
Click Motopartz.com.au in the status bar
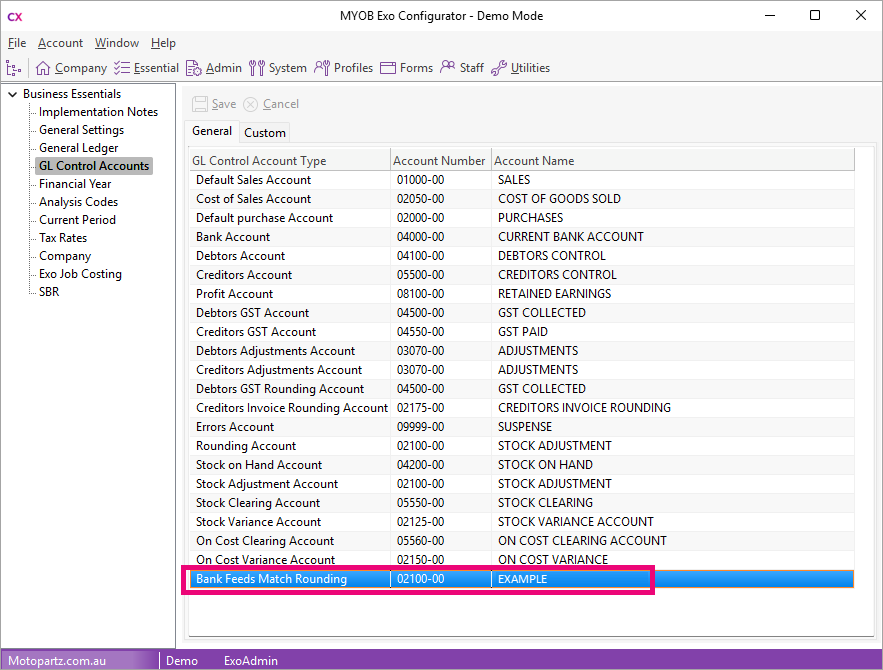(57, 661)
